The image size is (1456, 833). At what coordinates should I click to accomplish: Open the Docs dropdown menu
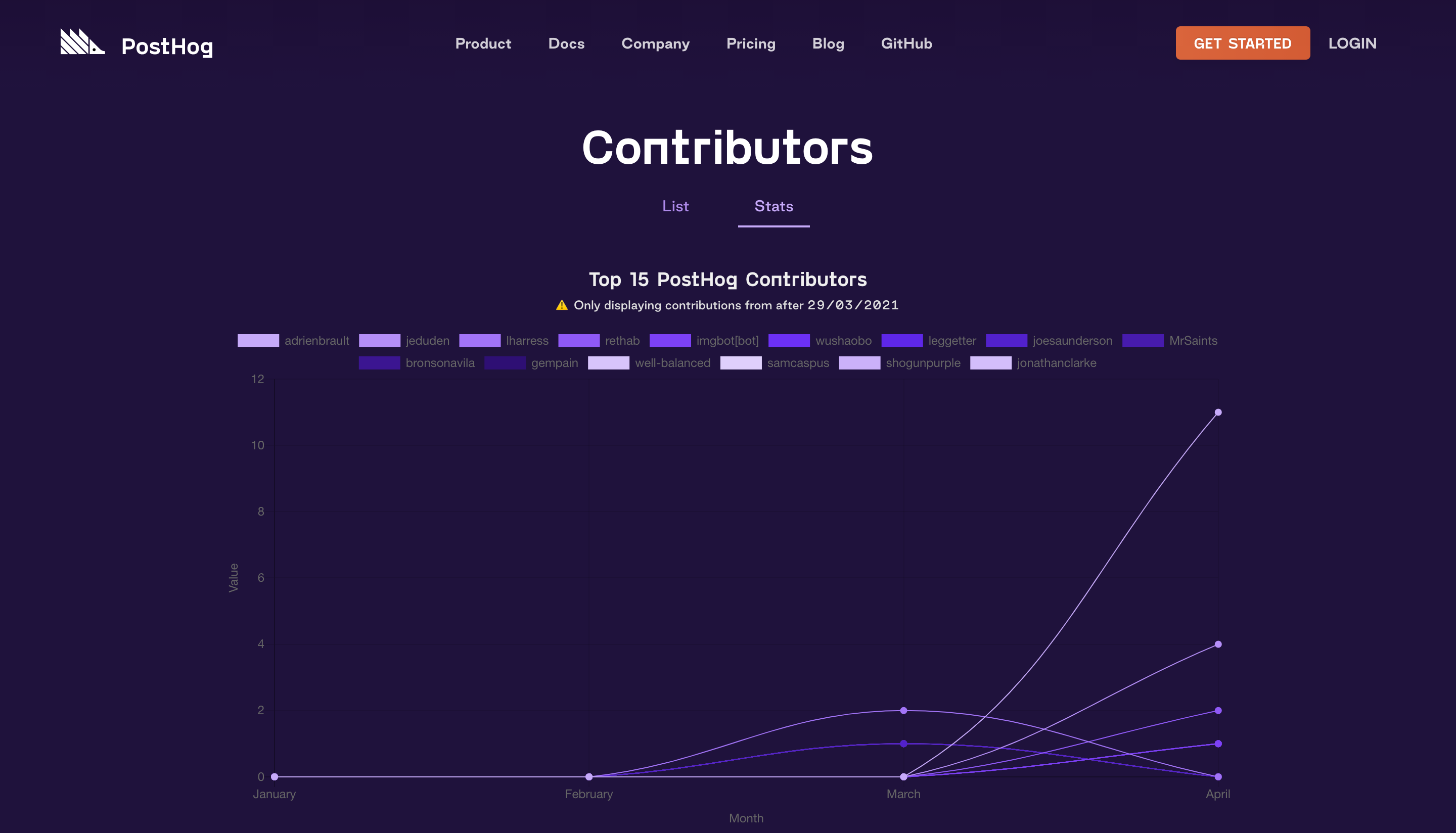point(566,43)
